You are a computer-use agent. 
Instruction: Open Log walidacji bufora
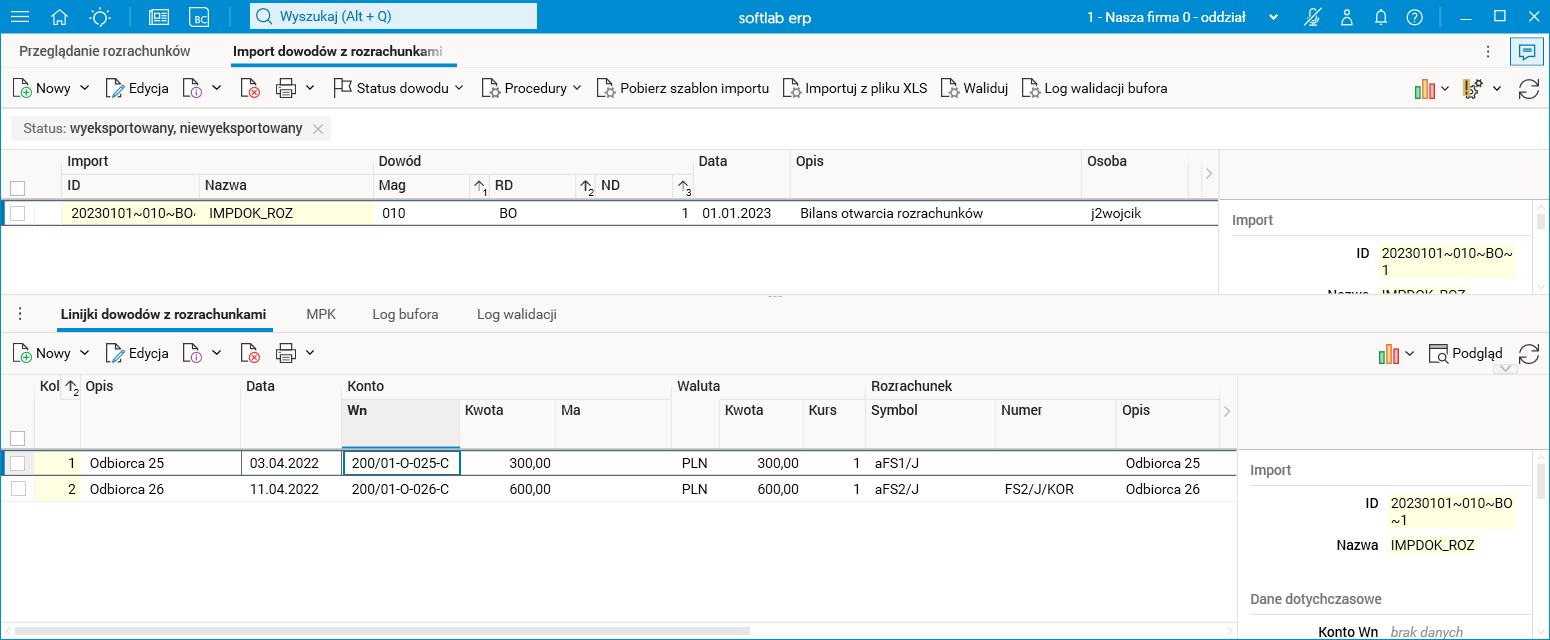(1094, 88)
